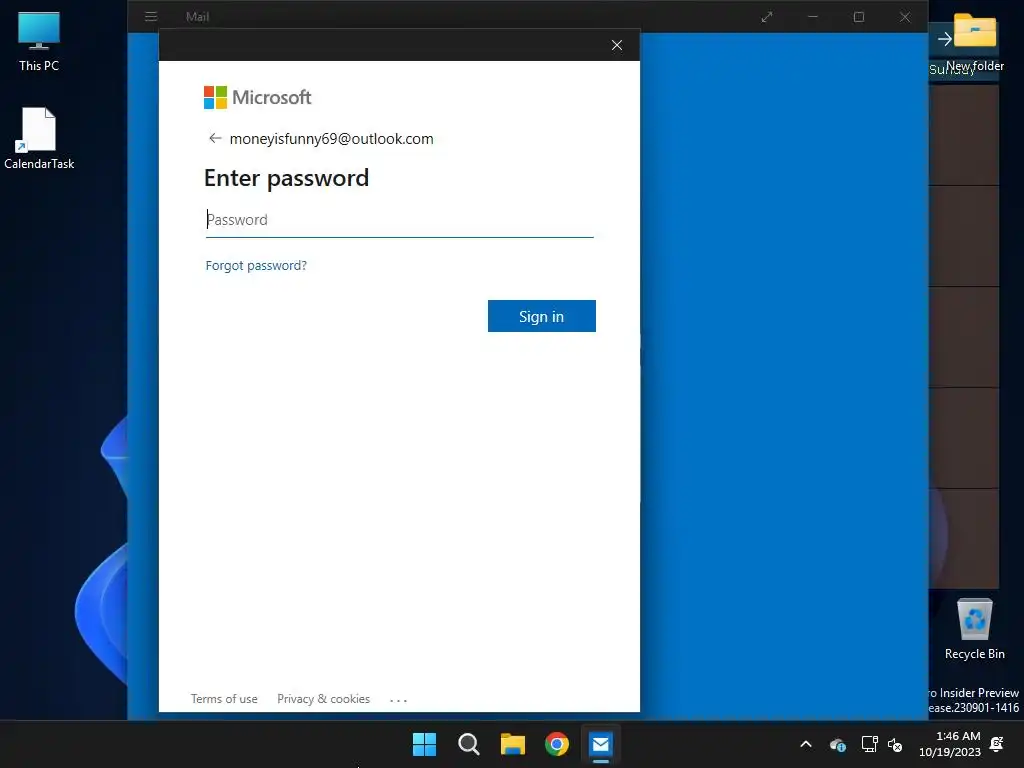Click the Microsoft logo
Viewport: 1024px width, 768px height.
(x=257, y=97)
